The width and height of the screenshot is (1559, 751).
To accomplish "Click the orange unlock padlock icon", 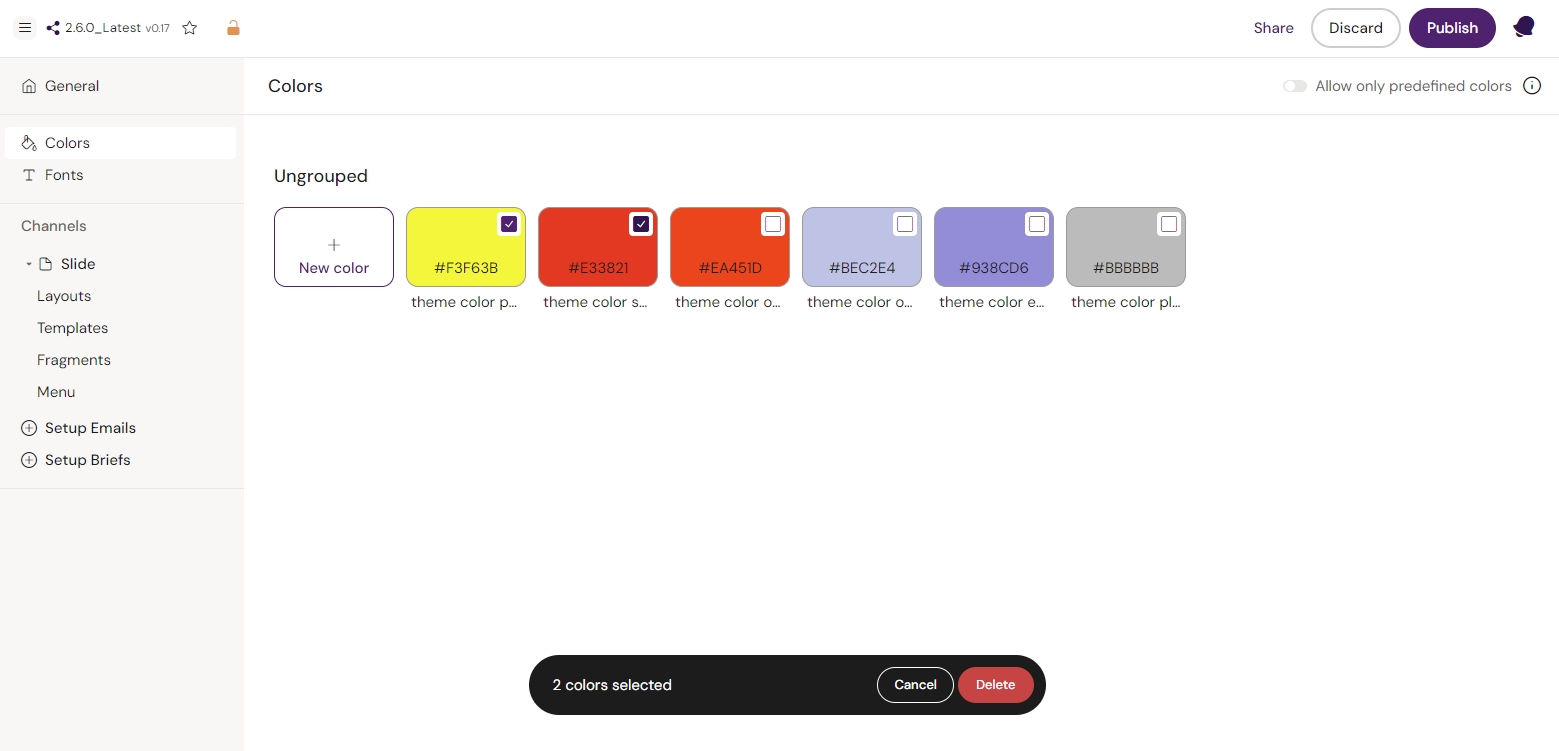I will click(233, 28).
